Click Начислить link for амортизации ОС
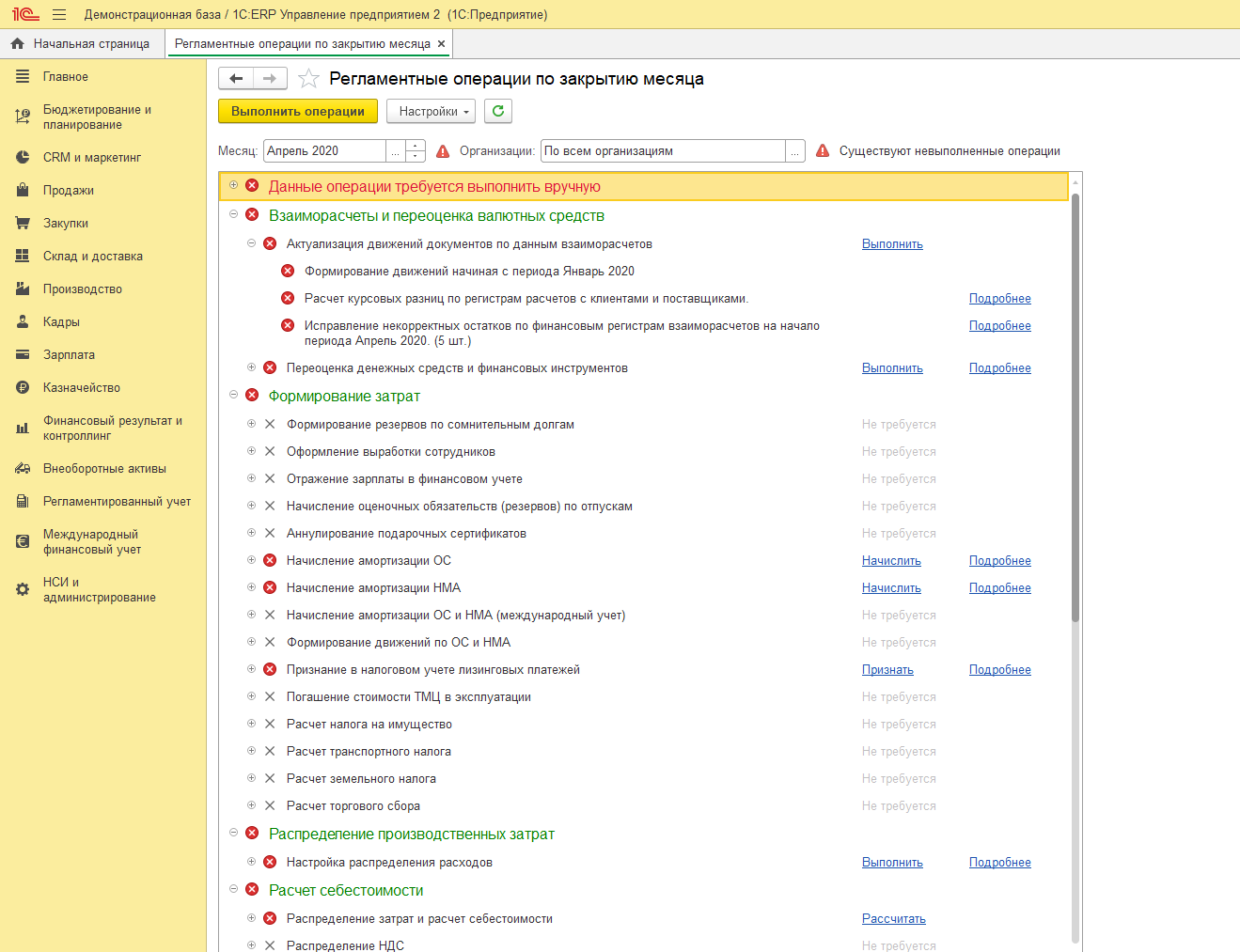Image resolution: width=1240 pixels, height=952 pixels. pyautogui.click(x=891, y=560)
